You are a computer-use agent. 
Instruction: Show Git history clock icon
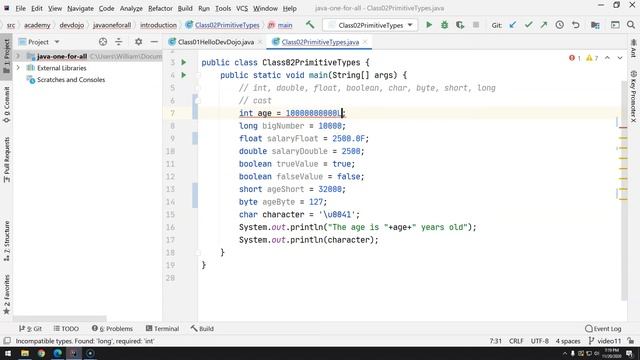[560, 25]
